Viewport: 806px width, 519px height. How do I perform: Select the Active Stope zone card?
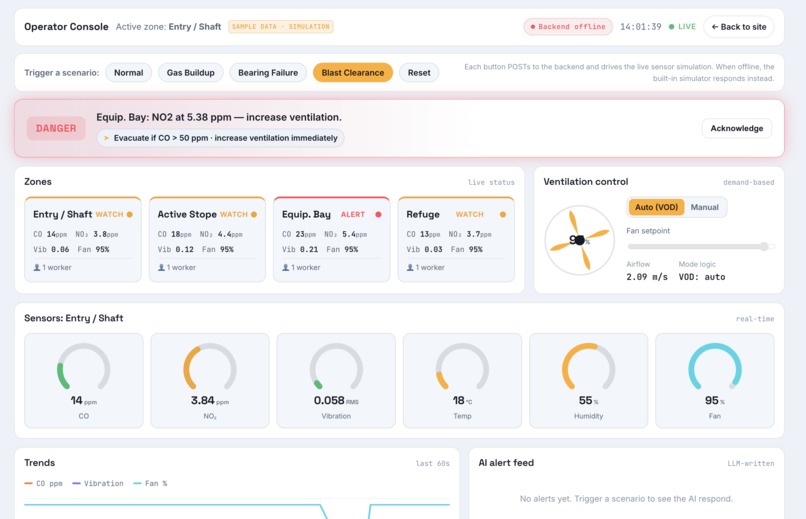pos(207,239)
